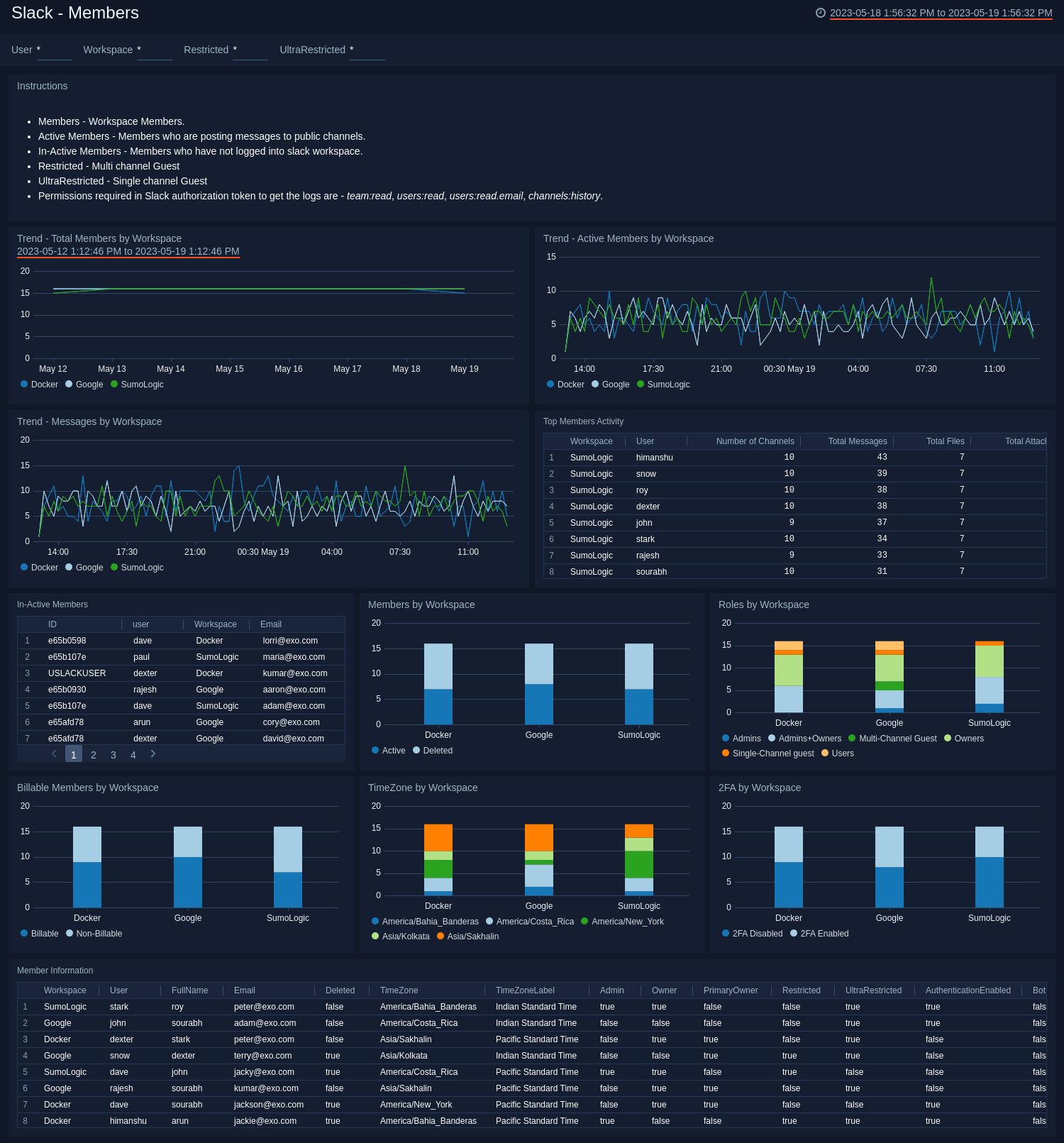The height and width of the screenshot is (1143, 1064).
Task: Open the Workspace filter field
Action: (154, 50)
